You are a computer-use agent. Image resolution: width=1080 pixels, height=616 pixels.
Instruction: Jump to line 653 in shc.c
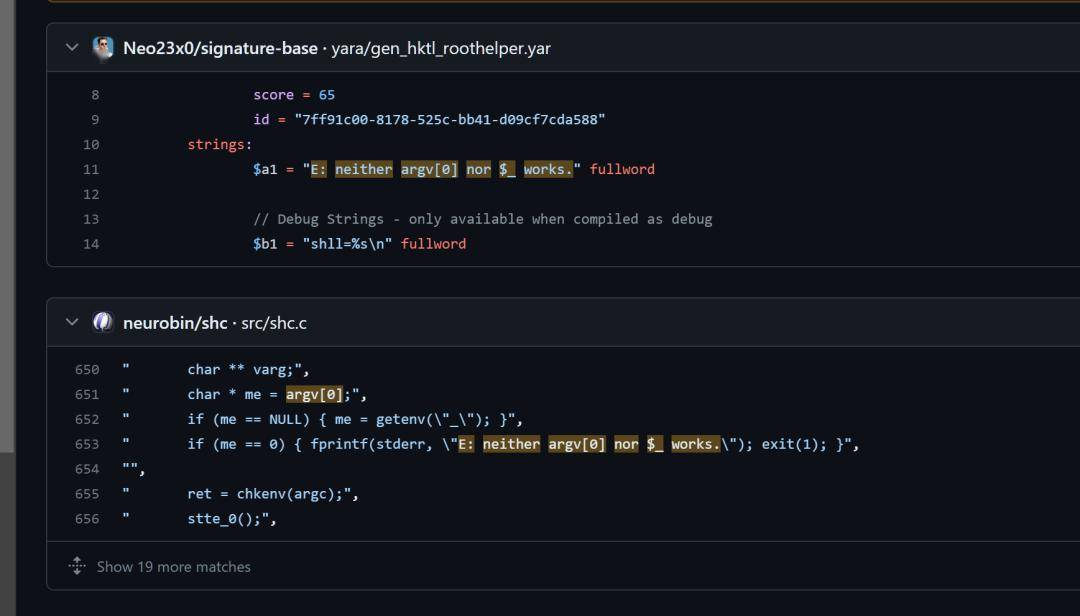click(x=87, y=444)
